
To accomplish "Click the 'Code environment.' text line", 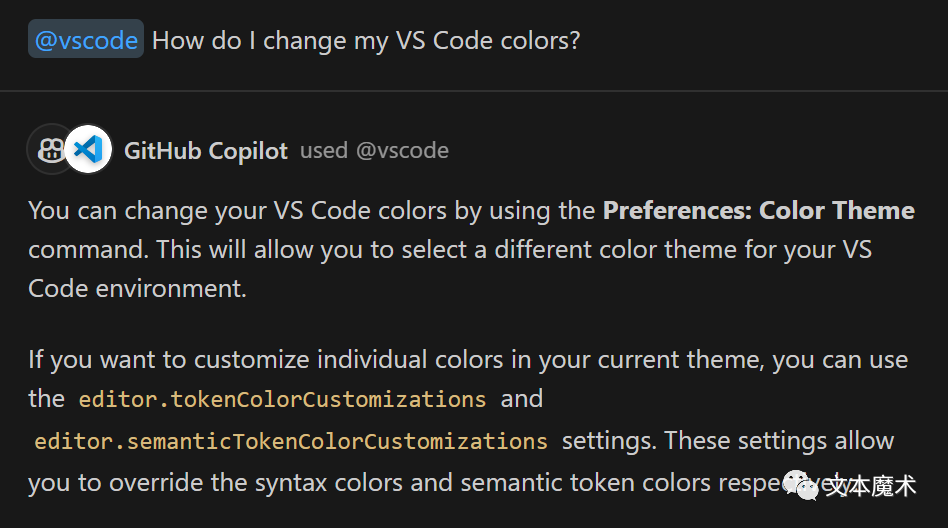I will click(137, 288).
